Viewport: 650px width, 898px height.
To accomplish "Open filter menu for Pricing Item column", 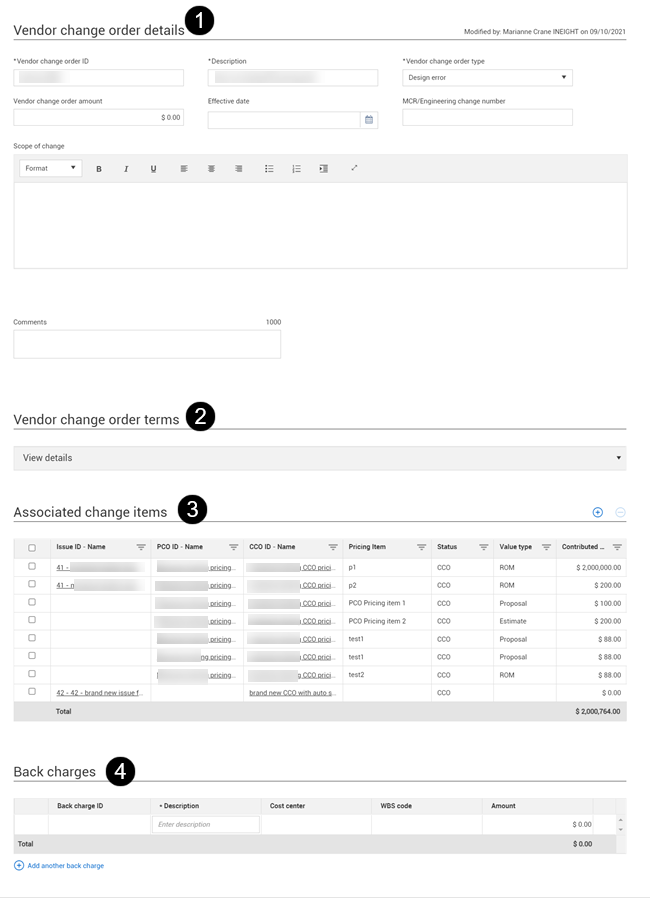I will click(x=421, y=547).
